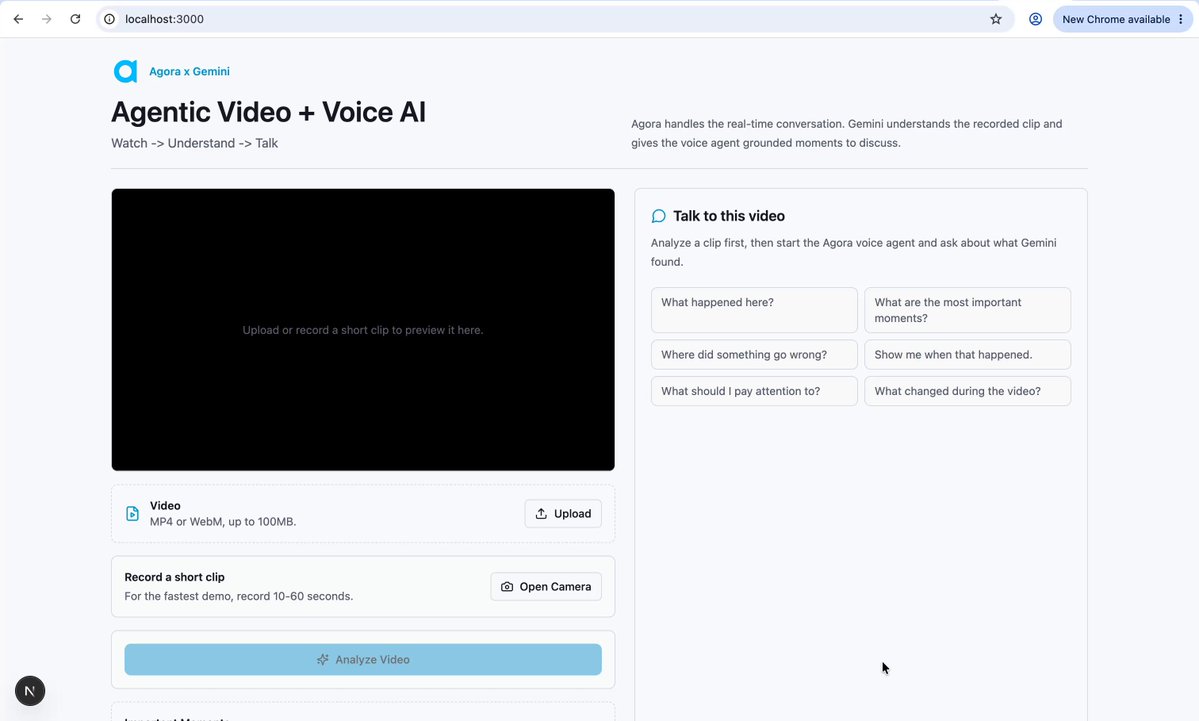The image size is (1199, 721).
Task: Click the Agora logo icon
Action: (125, 71)
